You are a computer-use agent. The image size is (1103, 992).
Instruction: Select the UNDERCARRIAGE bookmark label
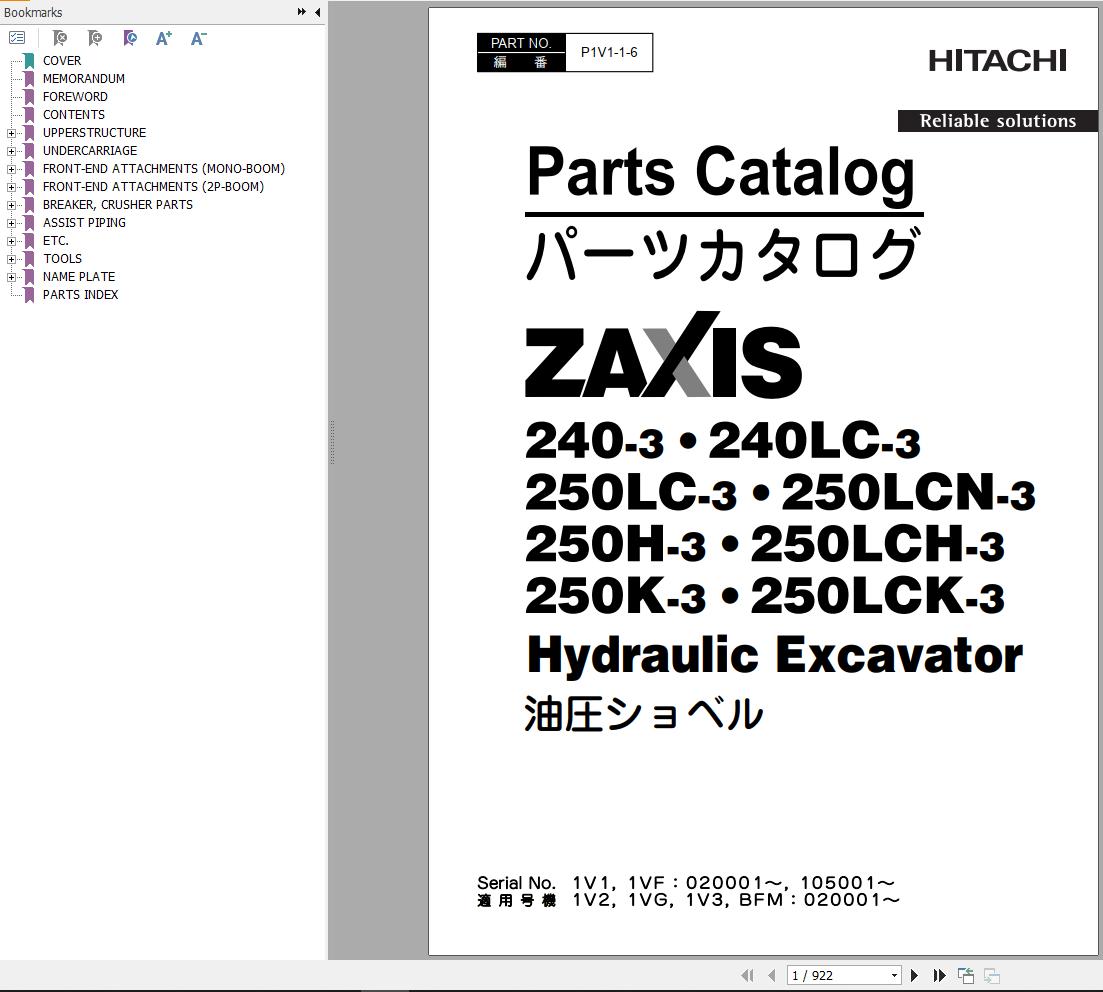pyautogui.click(x=90, y=151)
